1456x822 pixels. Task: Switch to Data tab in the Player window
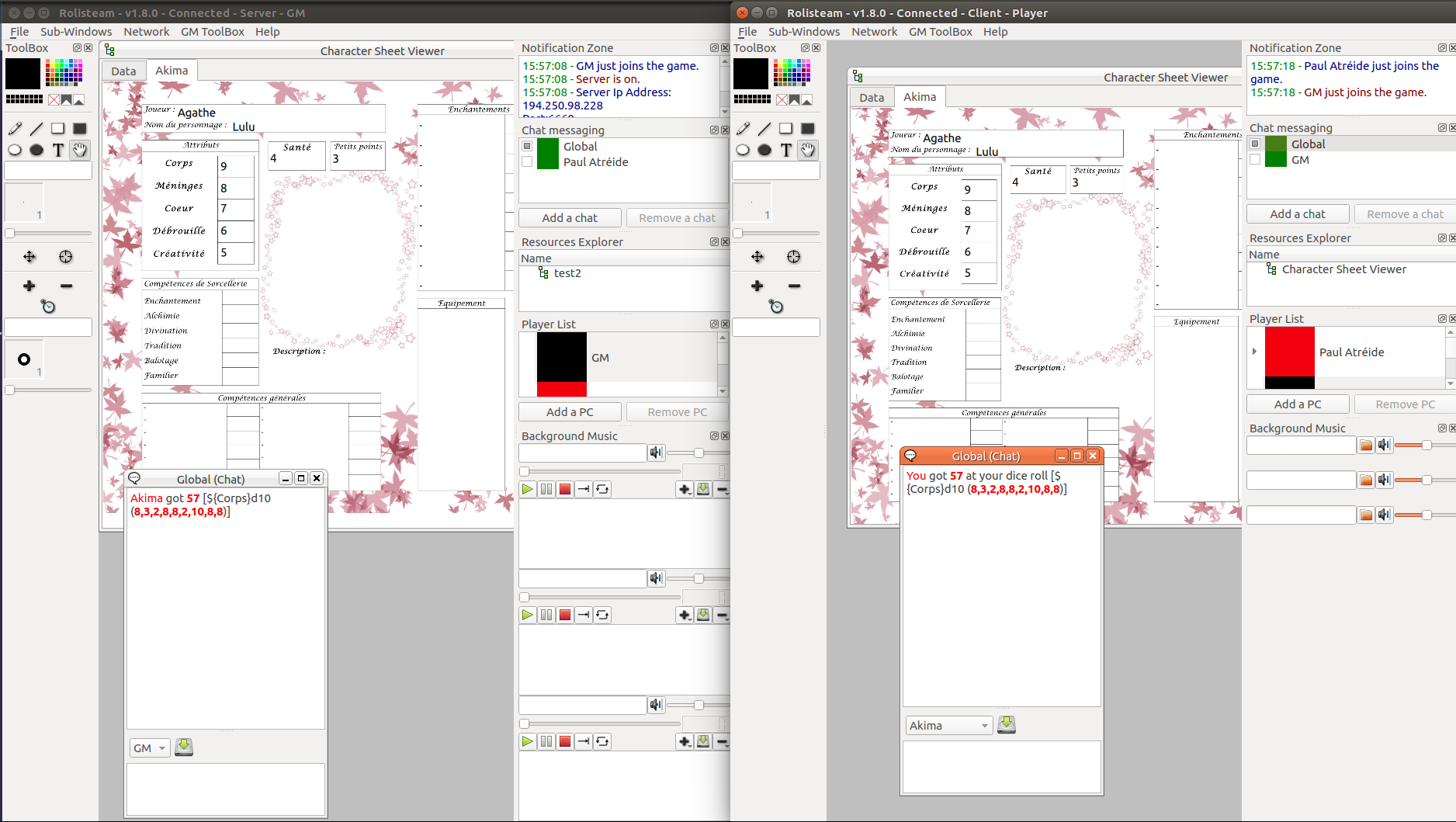tap(871, 98)
